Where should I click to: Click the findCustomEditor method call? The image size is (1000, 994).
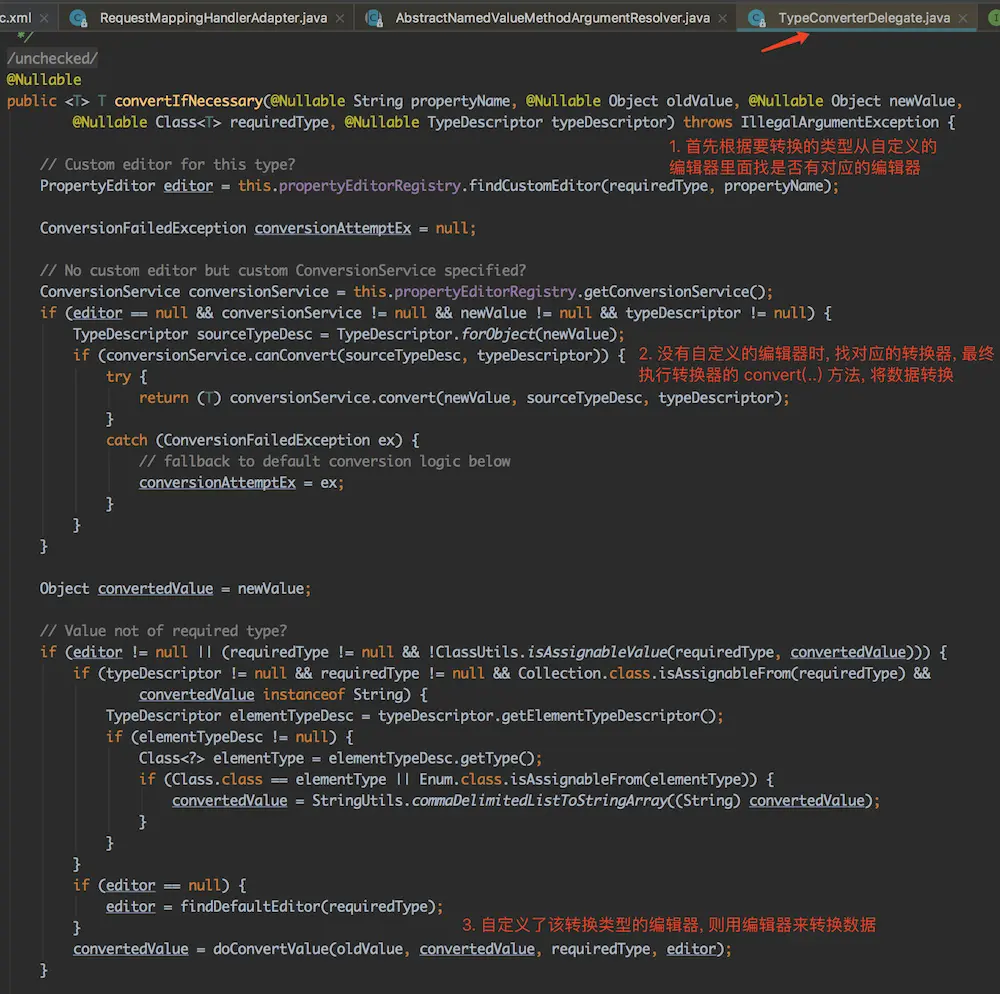(x=533, y=186)
